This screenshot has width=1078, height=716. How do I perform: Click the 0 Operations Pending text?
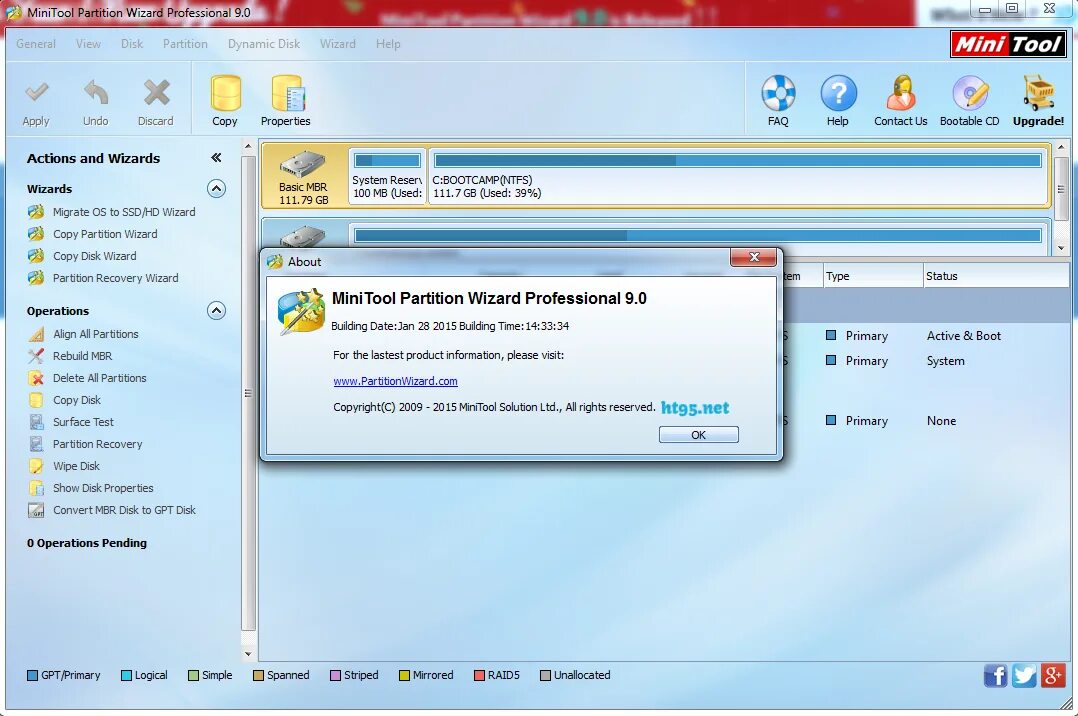coord(87,543)
